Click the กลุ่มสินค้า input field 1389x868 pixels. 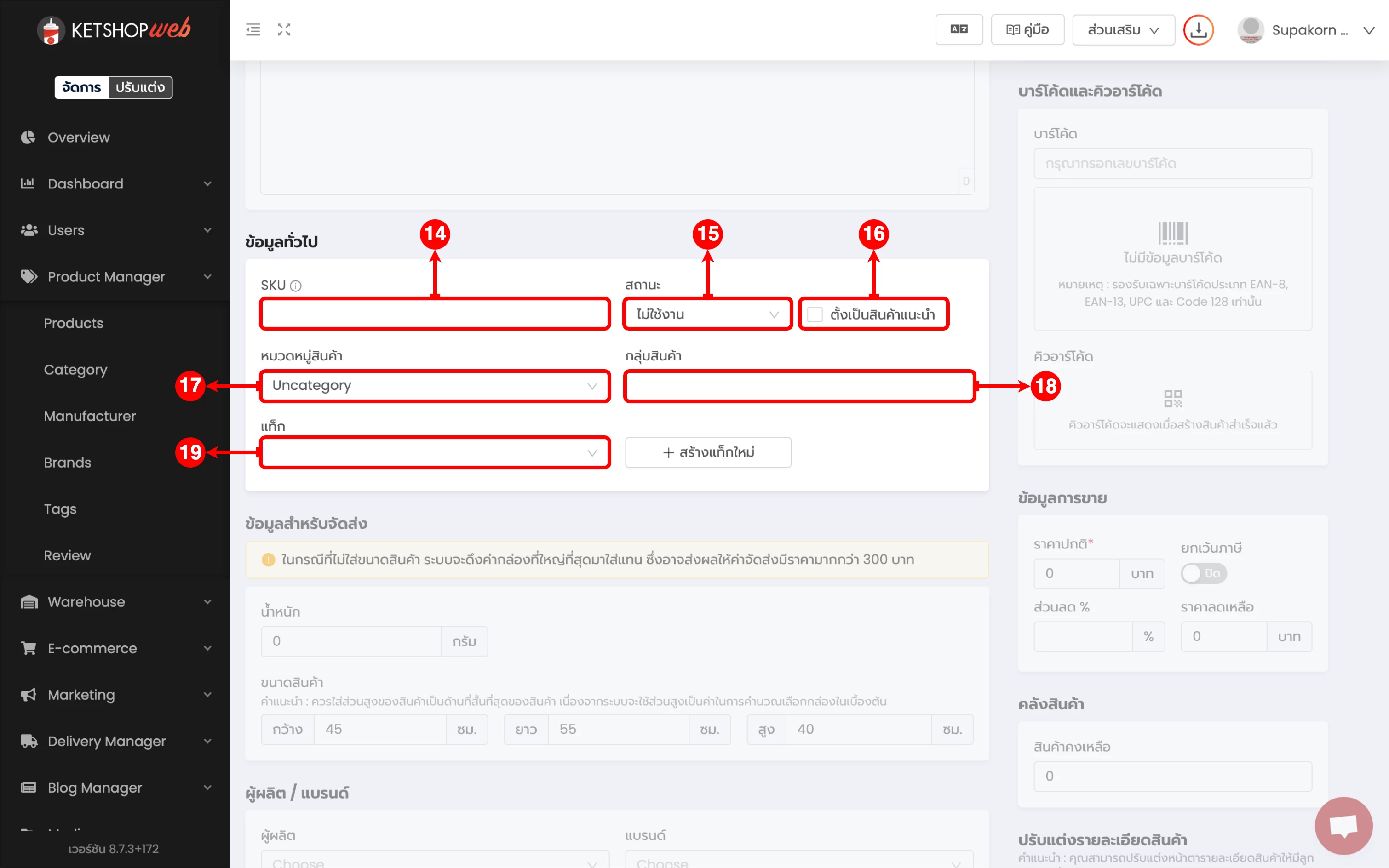[x=799, y=386]
